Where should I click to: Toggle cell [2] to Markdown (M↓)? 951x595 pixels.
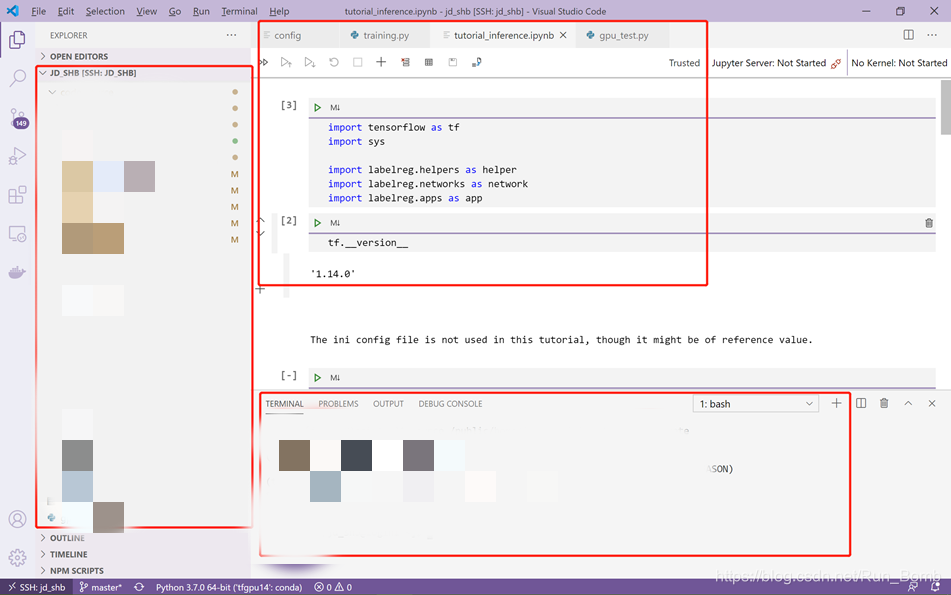tap(335, 223)
